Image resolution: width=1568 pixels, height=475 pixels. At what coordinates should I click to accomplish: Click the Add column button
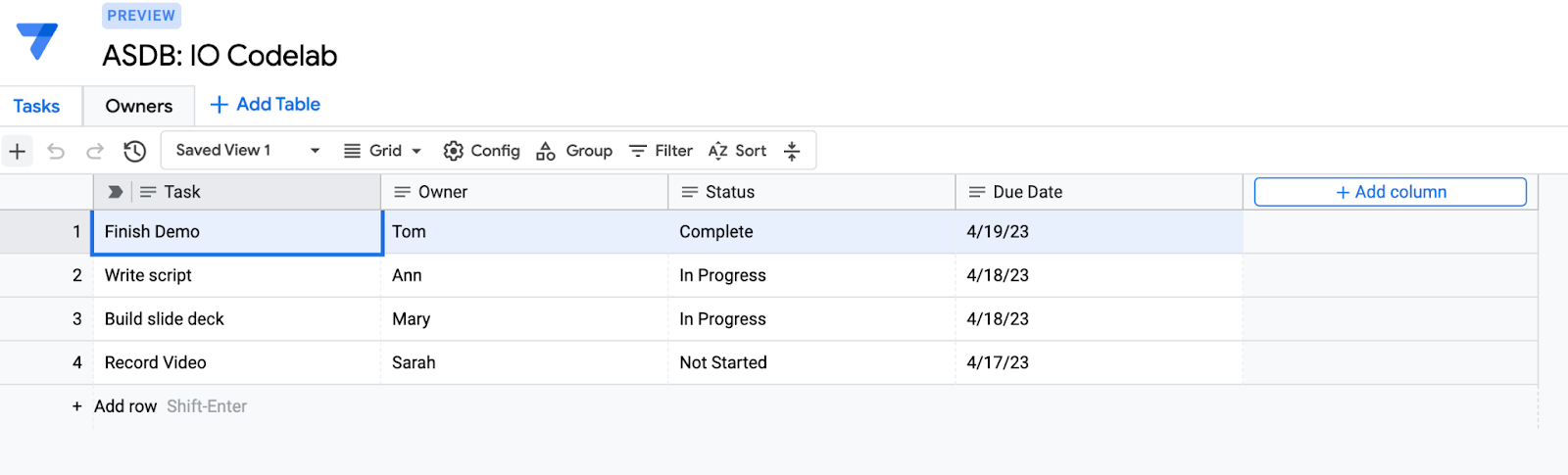[1390, 192]
